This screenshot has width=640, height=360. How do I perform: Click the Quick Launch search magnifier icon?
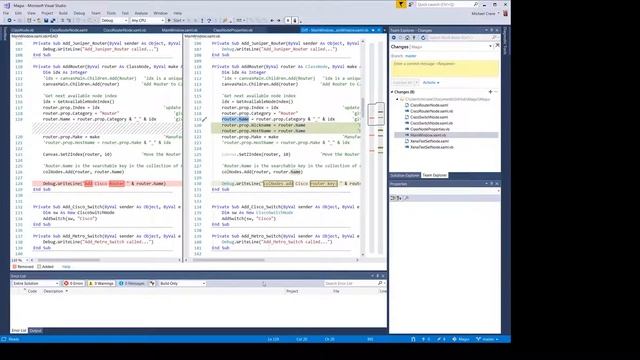476,4
